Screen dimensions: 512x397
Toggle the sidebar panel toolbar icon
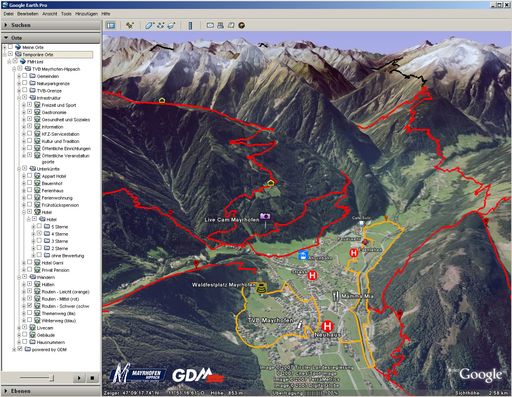point(111,25)
